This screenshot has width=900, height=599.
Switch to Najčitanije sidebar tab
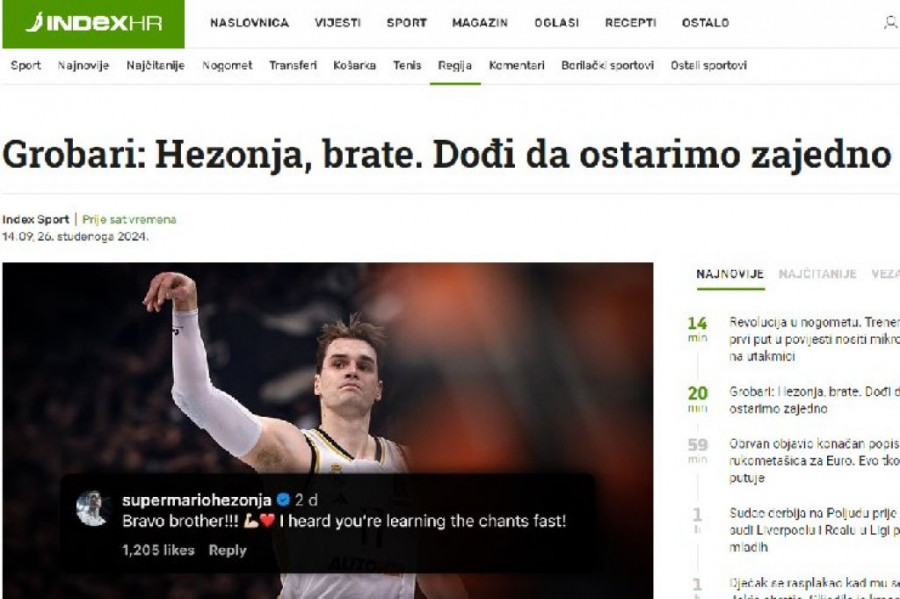pyautogui.click(x=817, y=274)
